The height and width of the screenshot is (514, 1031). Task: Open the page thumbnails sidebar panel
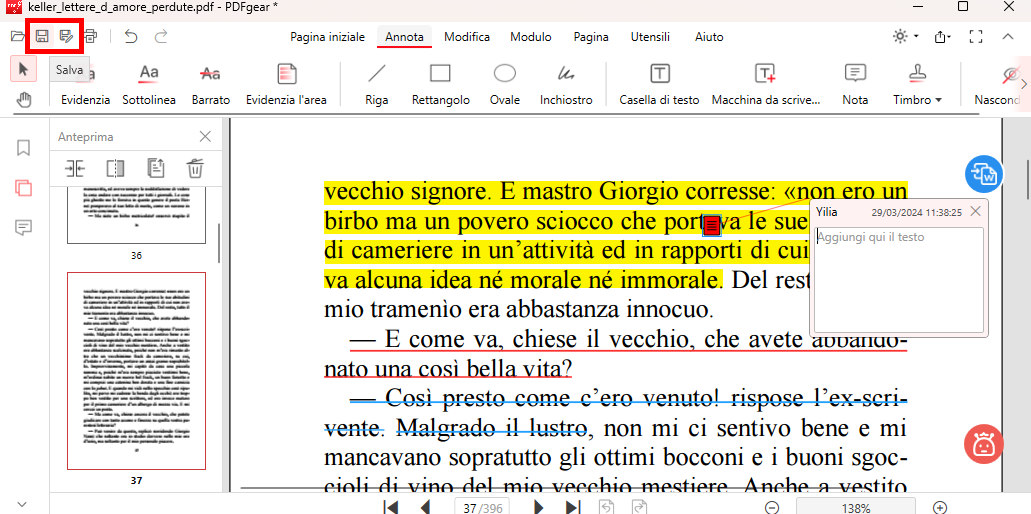23,188
